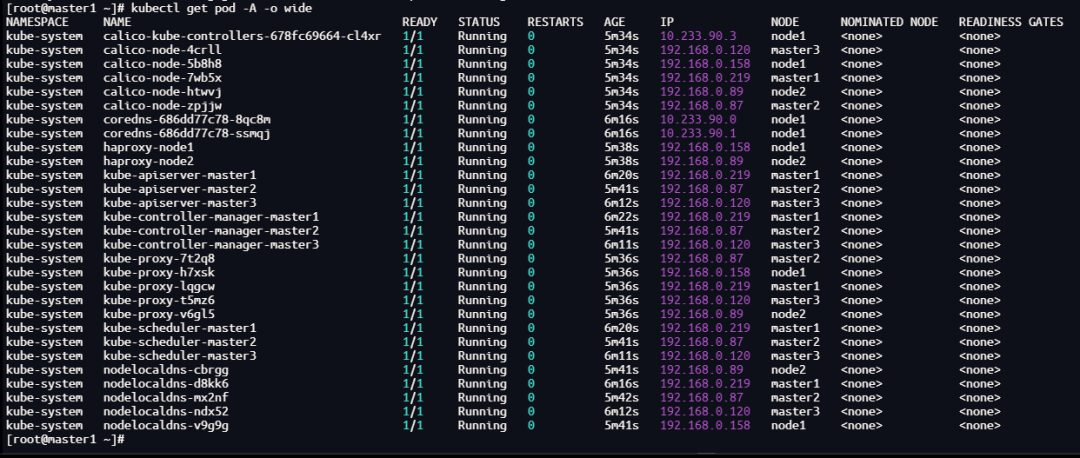
Task: Click pod name calico-node-5b8h8
Action: pos(162,63)
